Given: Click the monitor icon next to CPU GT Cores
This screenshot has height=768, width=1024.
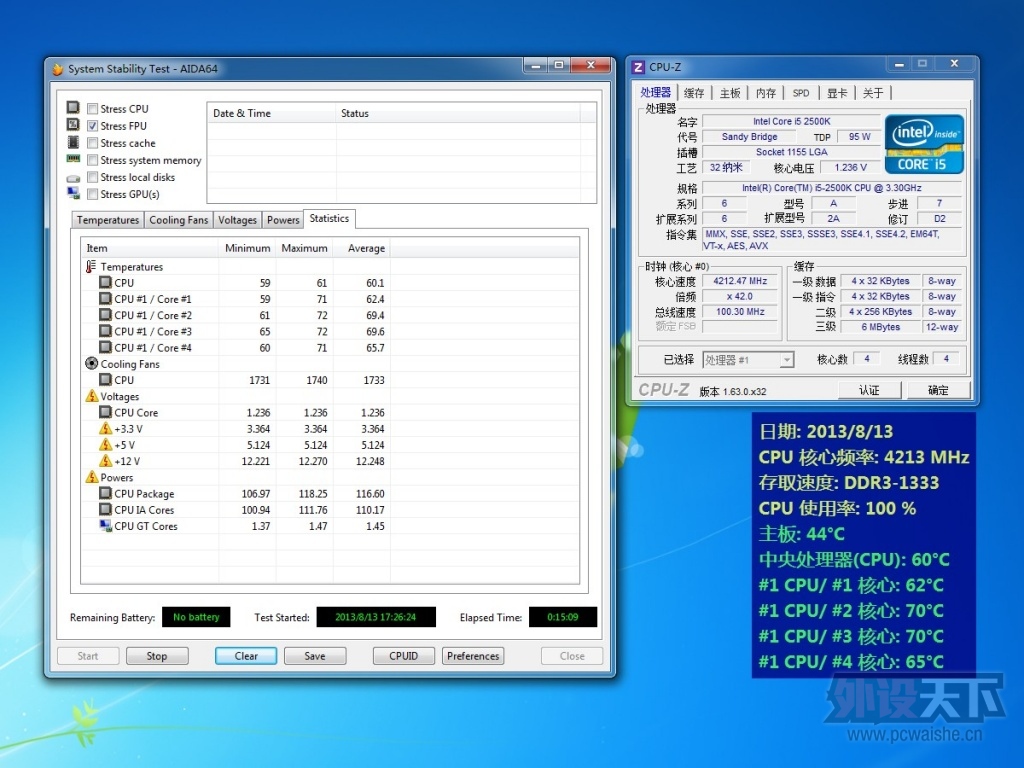Looking at the screenshot, I should 105,525.
